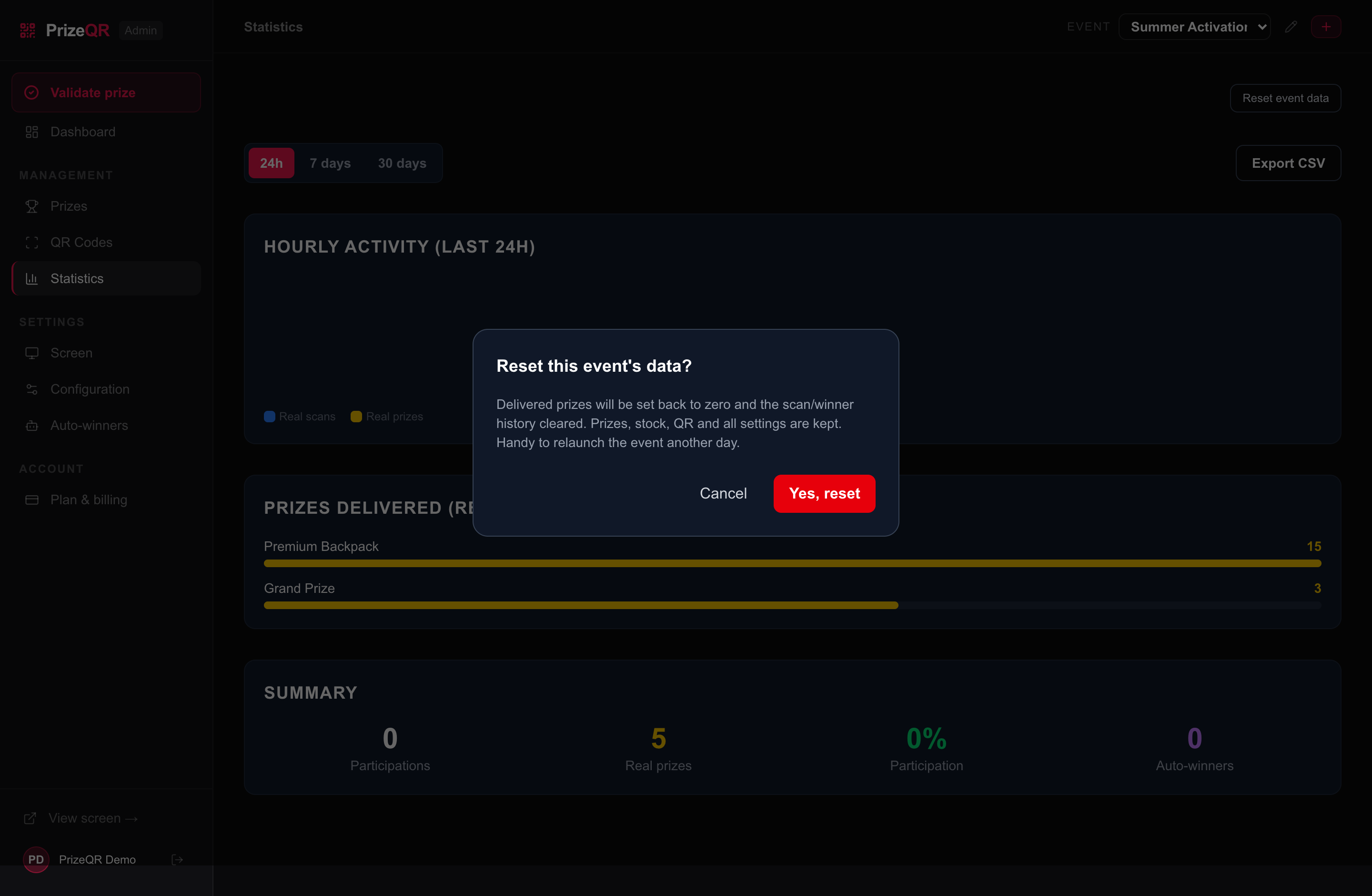Click the Prizes trophy icon
This screenshot has height=896, width=1372.
pos(32,206)
